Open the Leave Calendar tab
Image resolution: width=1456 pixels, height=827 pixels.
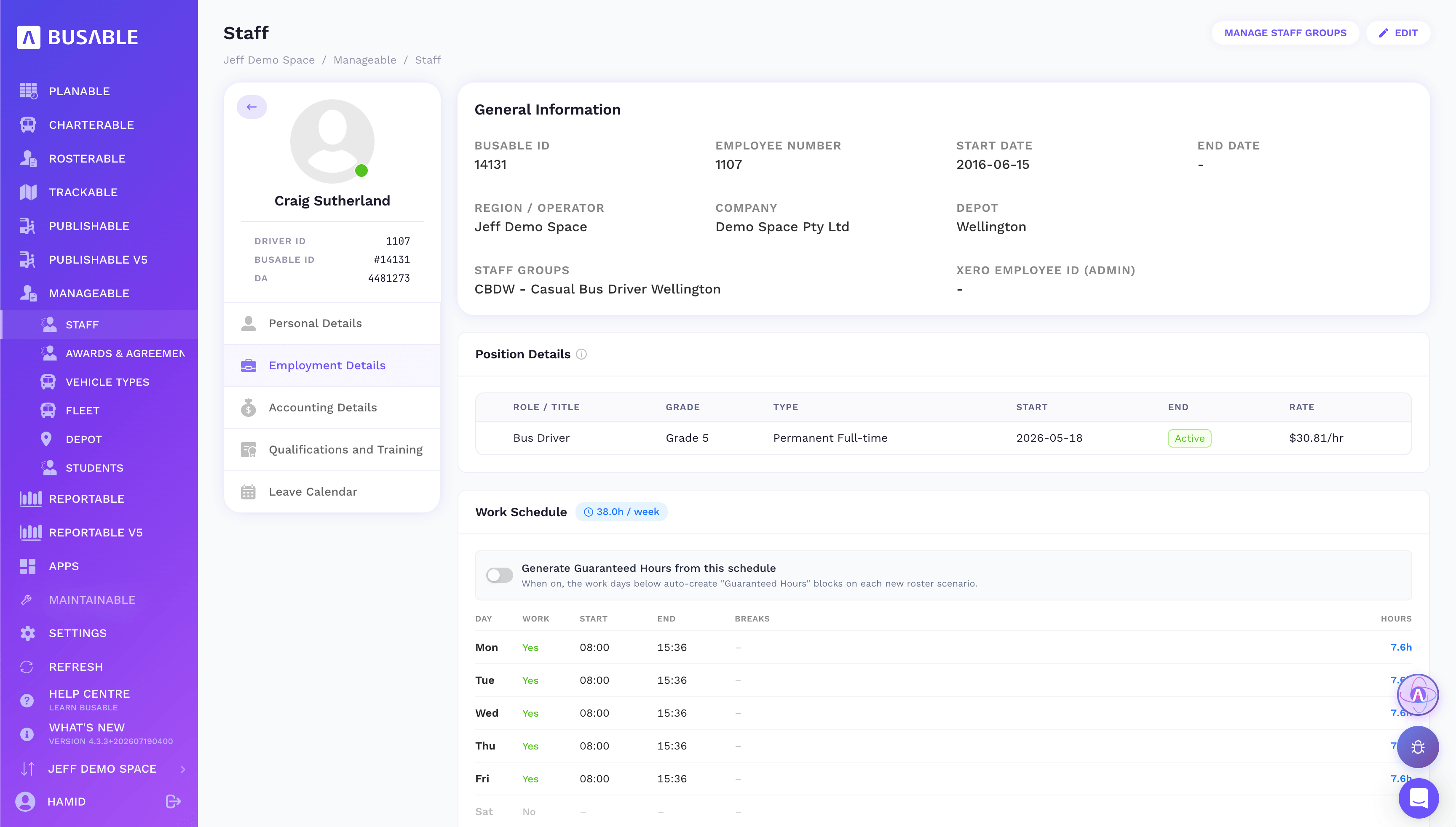pyautogui.click(x=332, y=491)
